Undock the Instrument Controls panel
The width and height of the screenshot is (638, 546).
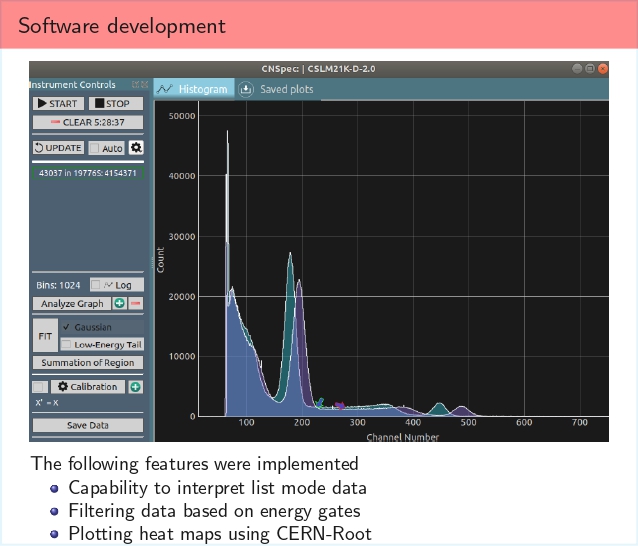click(x=135, y=85)
